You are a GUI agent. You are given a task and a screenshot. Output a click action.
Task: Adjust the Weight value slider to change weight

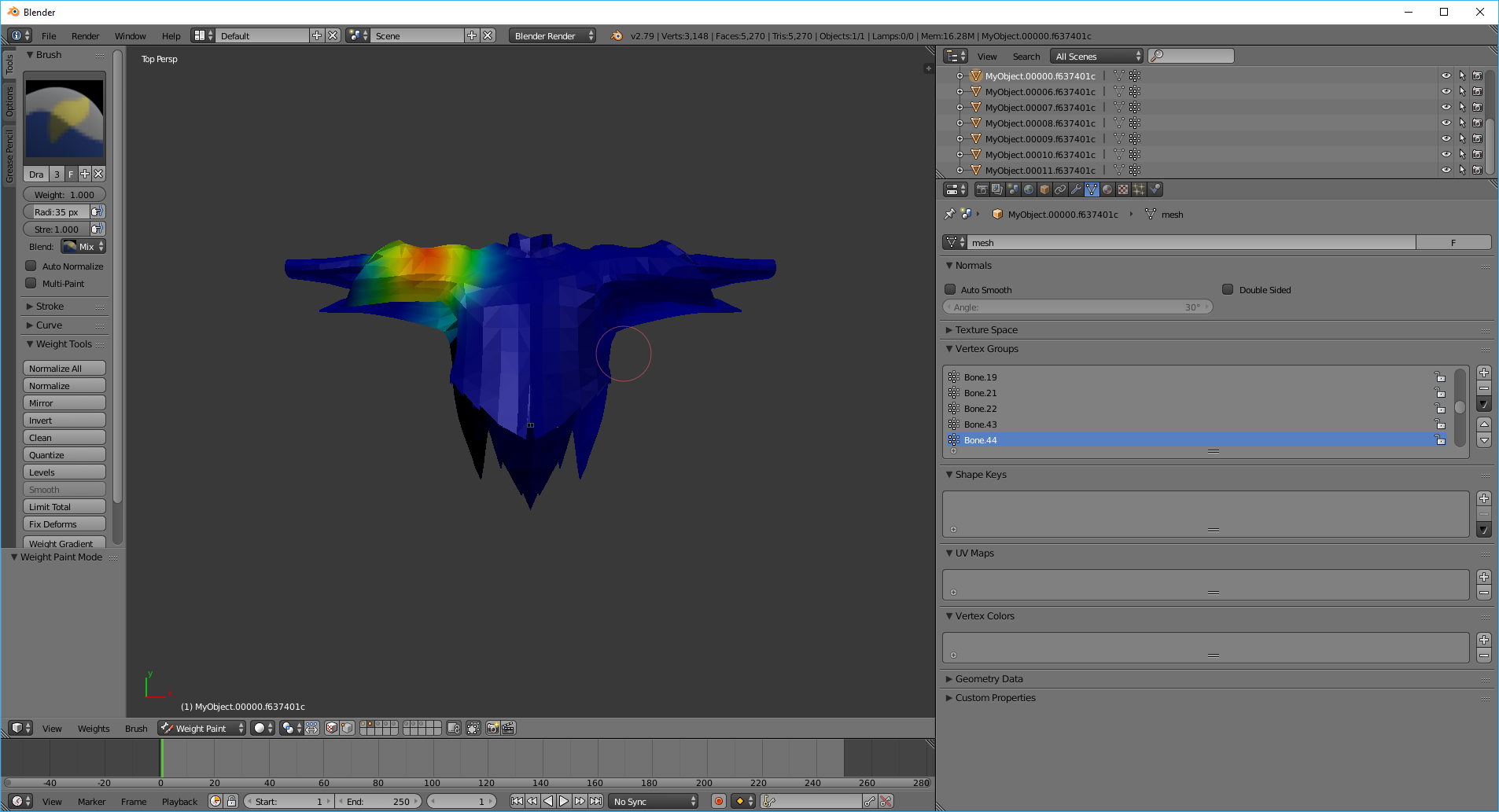coord(64,194)
